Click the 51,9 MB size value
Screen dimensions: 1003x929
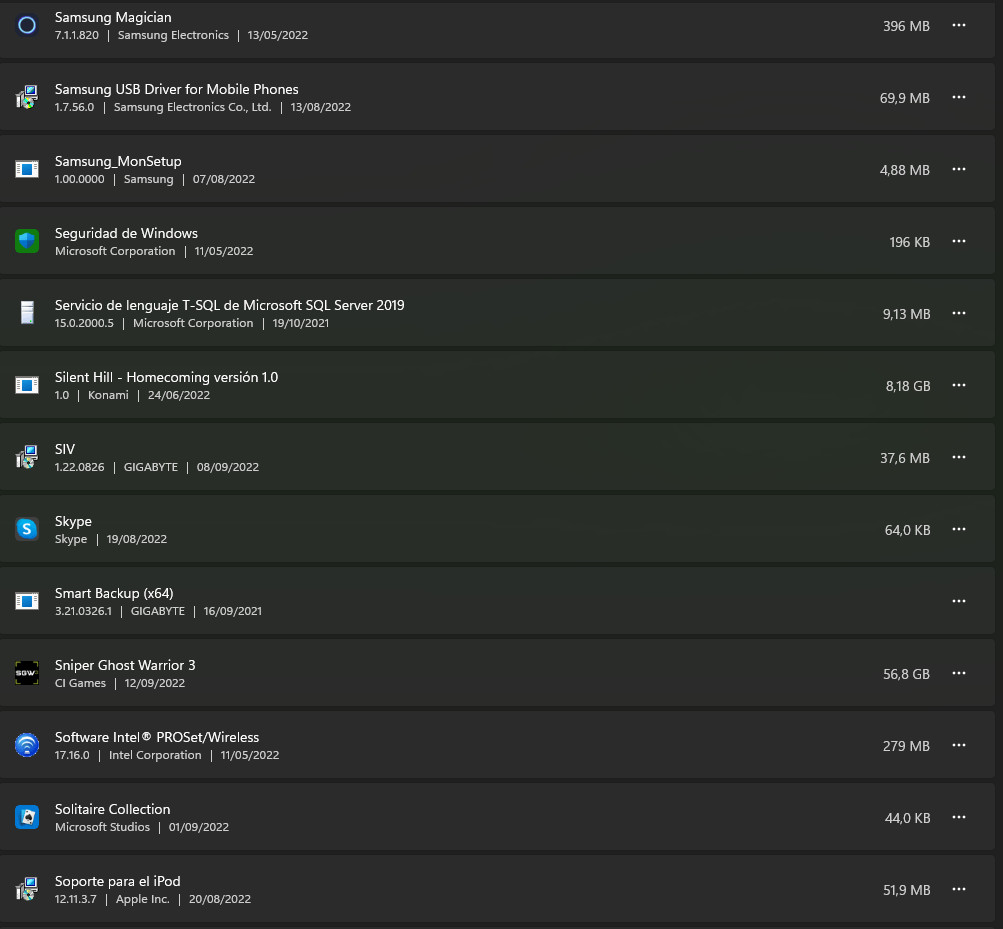coord(906,890)
